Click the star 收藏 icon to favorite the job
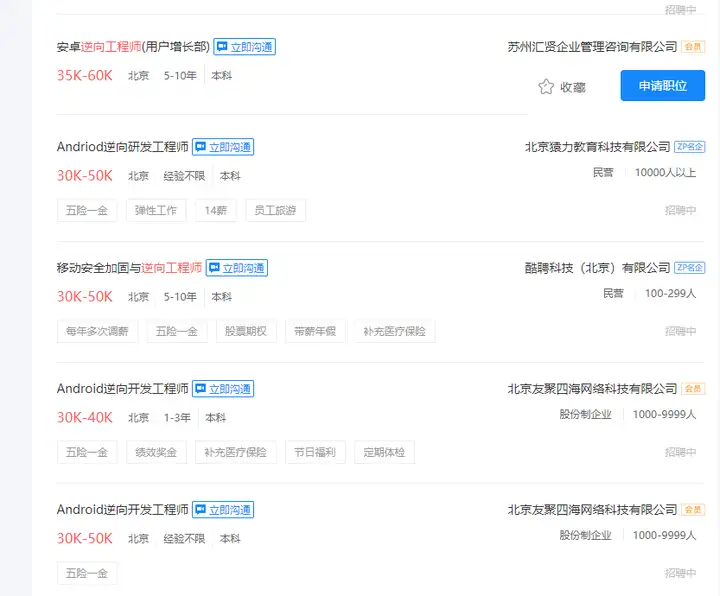 [546, 87]
